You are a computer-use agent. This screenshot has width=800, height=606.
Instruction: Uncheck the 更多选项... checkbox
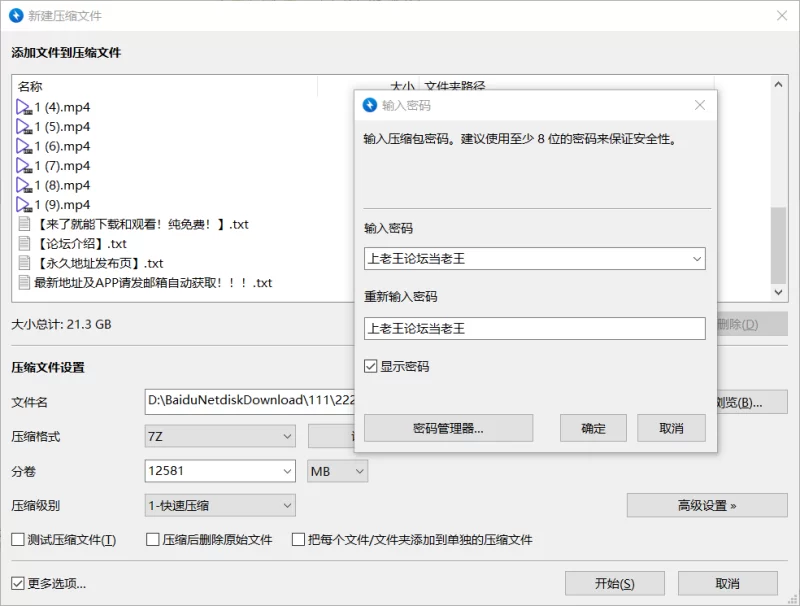tap(18, 583)
